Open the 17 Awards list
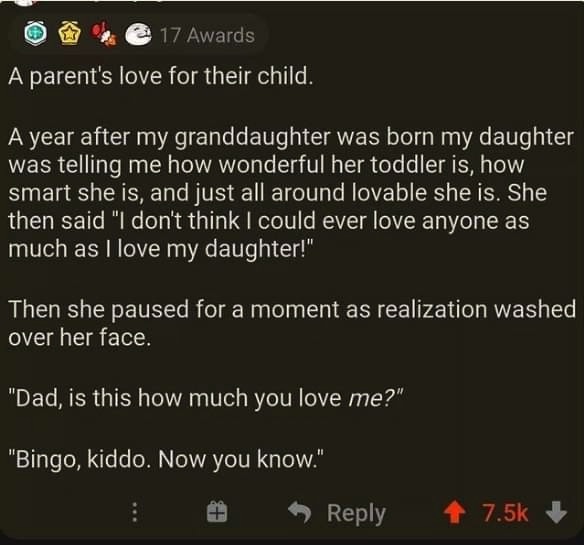The height and width of the screenshot is (545, 584). point(207,35)
